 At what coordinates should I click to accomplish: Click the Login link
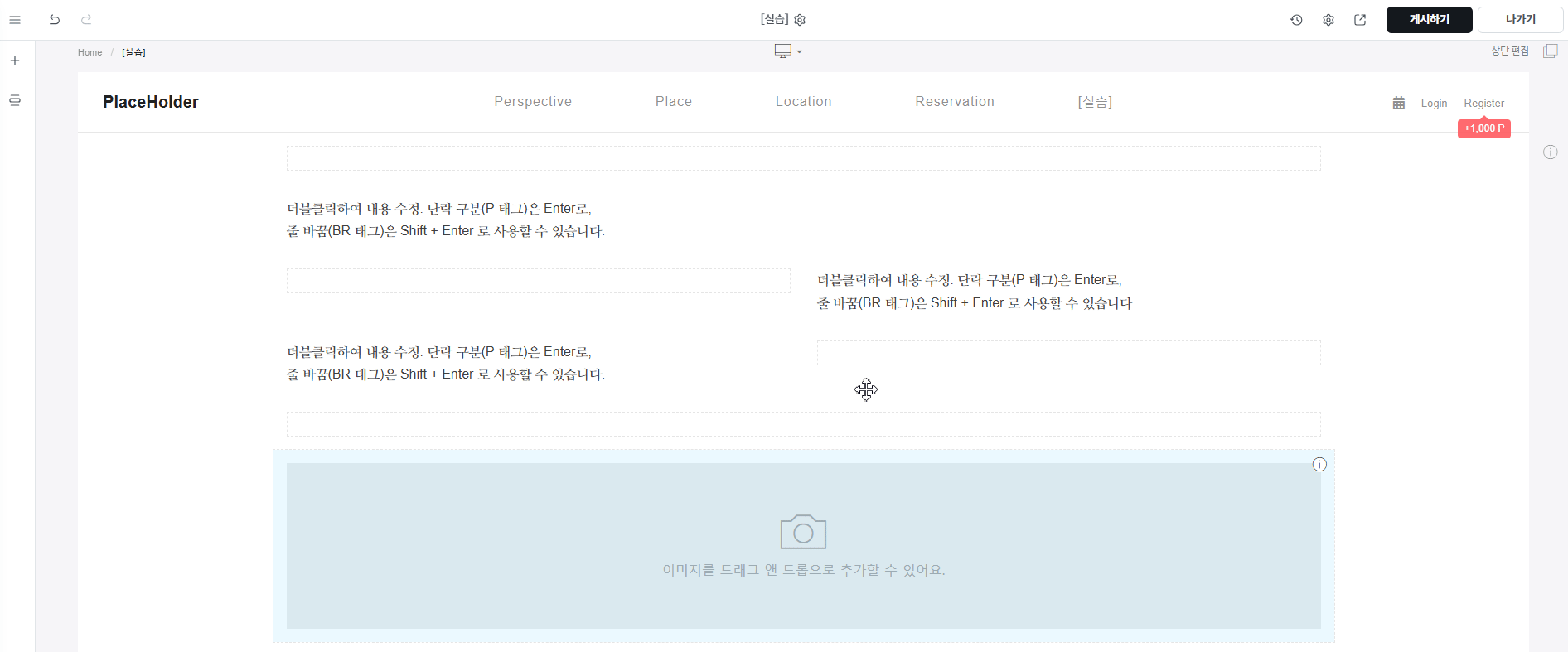1434,103
